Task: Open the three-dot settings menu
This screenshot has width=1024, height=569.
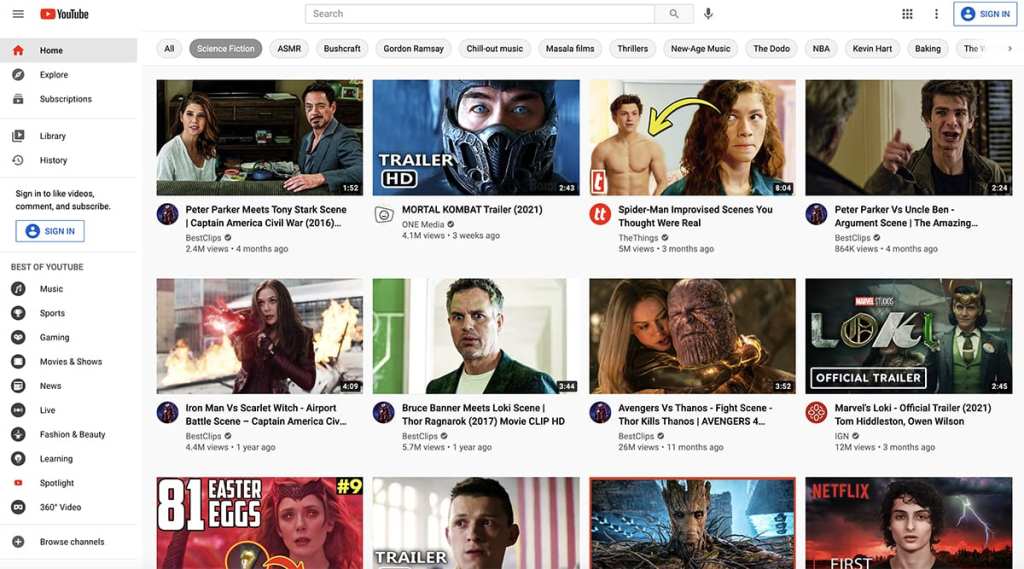Action: (x=936, y=14)
